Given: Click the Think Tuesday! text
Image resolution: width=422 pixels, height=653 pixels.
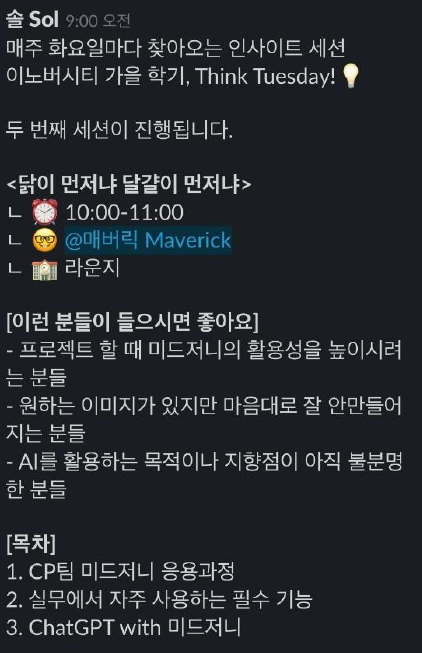Looking at the screenshot, I should (265, 76).
